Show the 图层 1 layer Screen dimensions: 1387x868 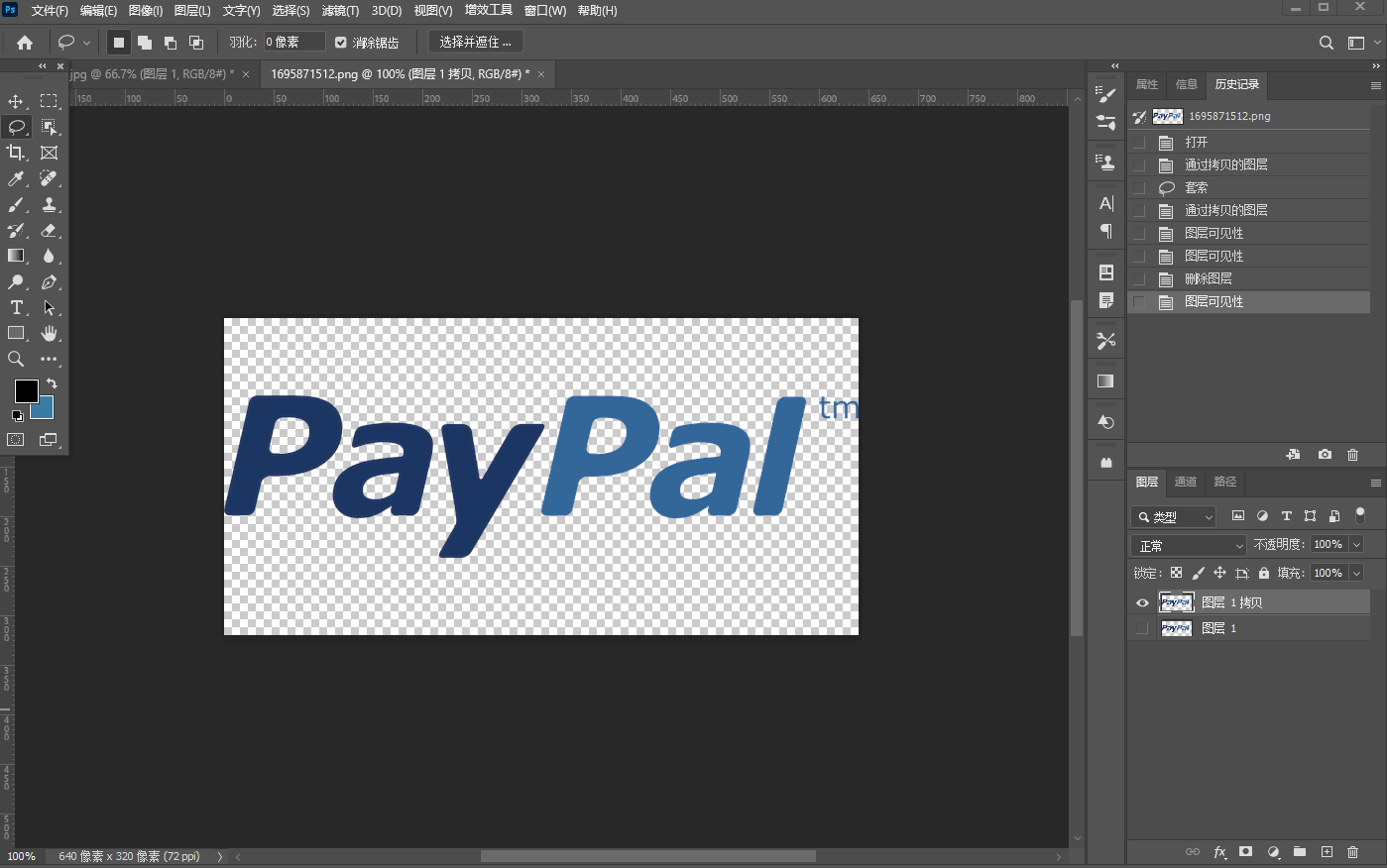1142,628
